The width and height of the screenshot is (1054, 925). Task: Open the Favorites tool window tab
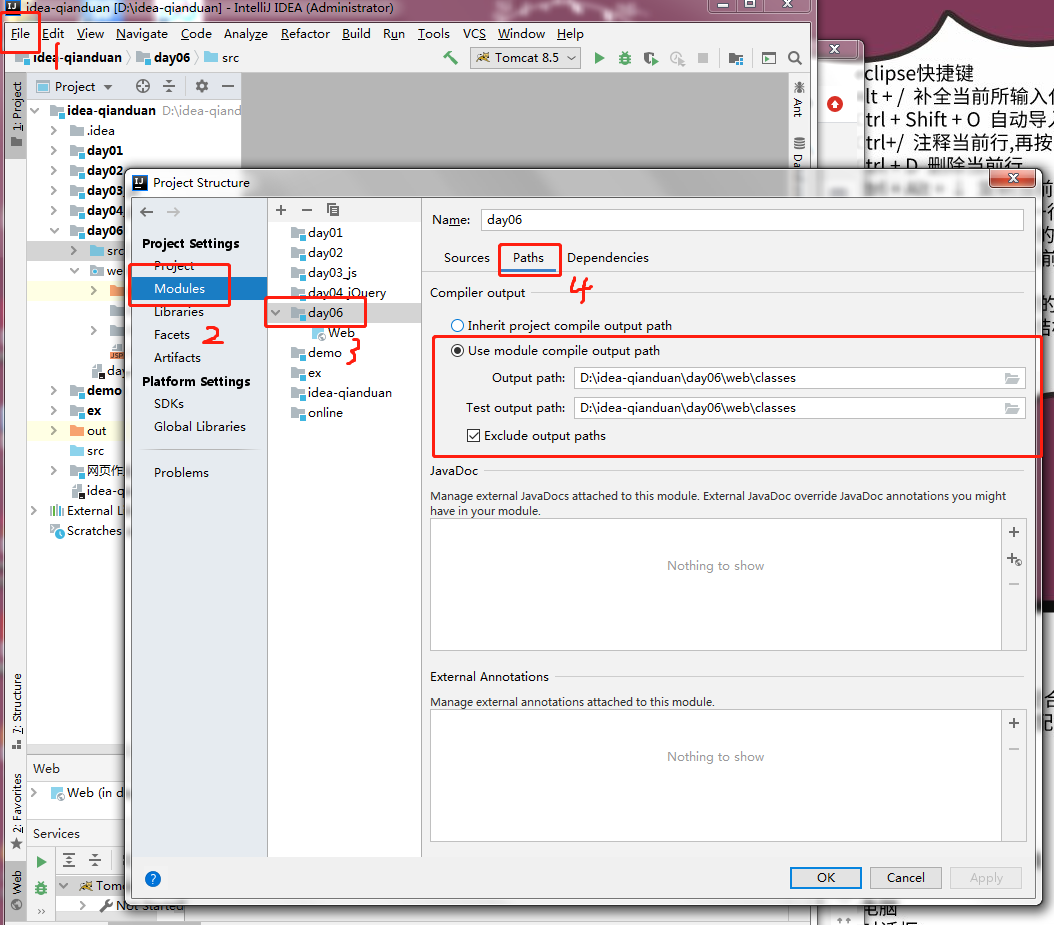(x=17, y=811)
